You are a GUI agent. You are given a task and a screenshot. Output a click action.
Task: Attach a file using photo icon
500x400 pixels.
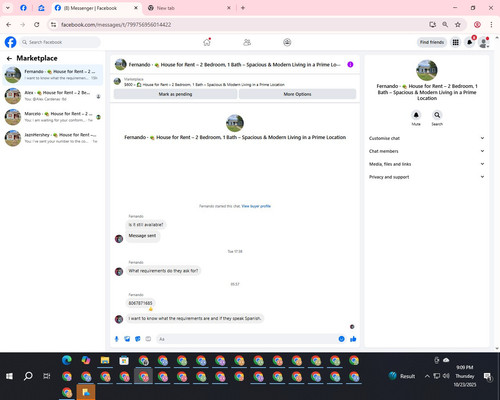tap(127, 339)
